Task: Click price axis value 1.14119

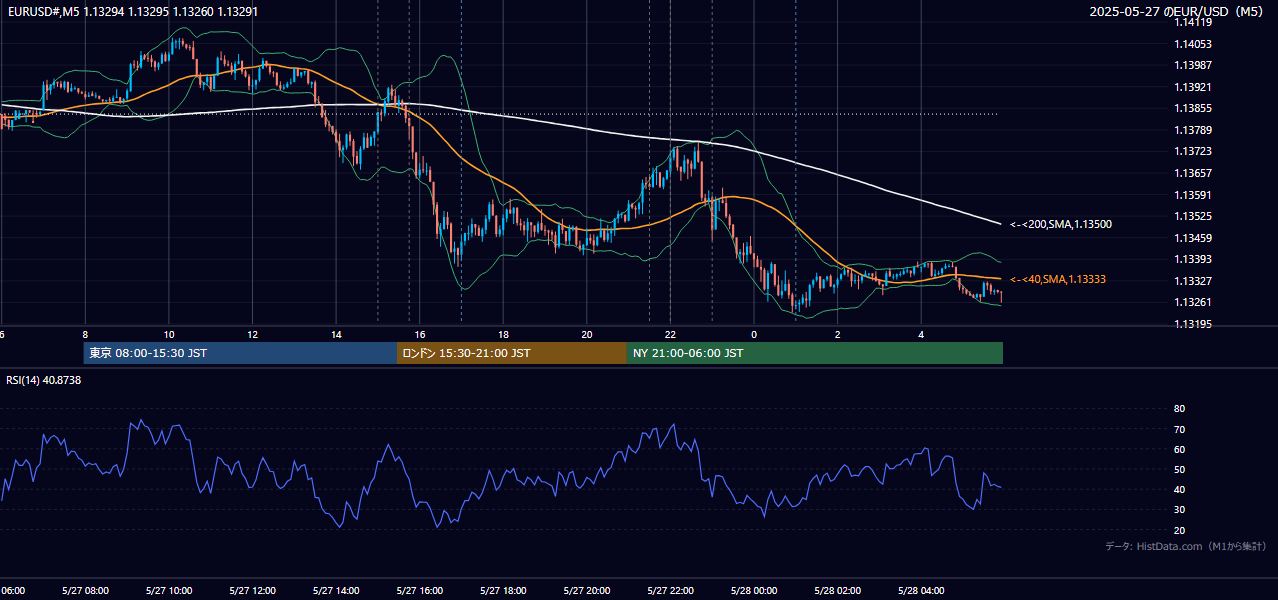Action: [x=1193, y=21]
